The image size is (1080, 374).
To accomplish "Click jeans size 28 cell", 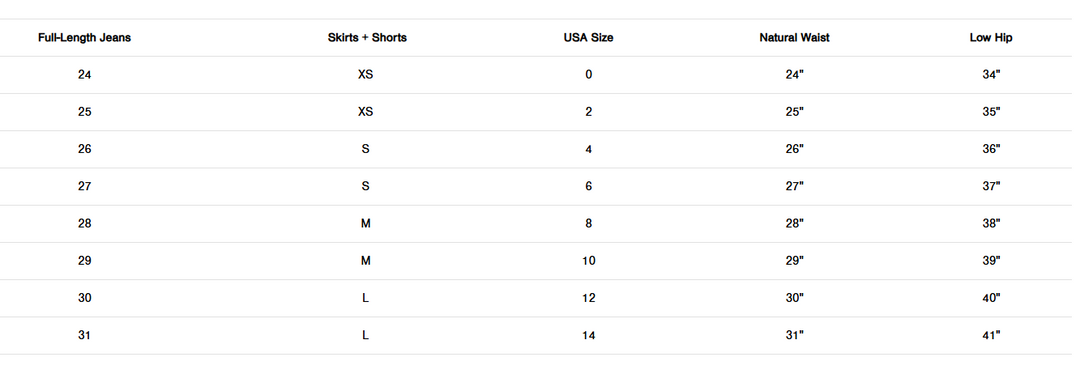I will 84,224.
